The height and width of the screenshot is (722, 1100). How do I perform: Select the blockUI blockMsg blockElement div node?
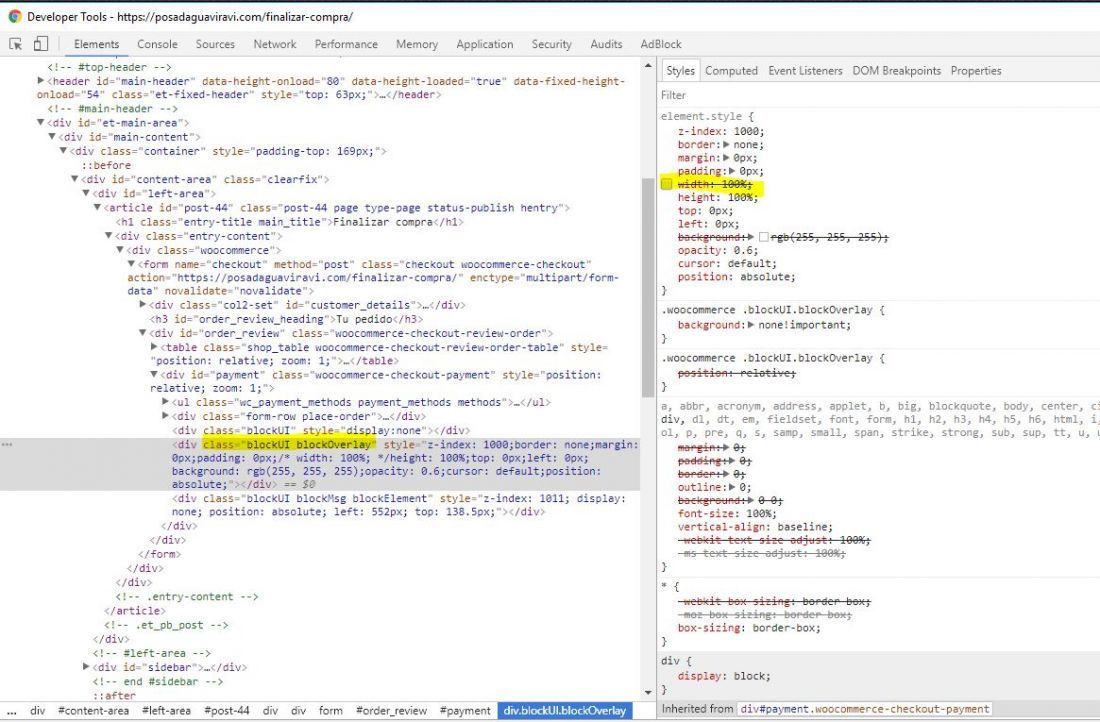pos(398,505)
